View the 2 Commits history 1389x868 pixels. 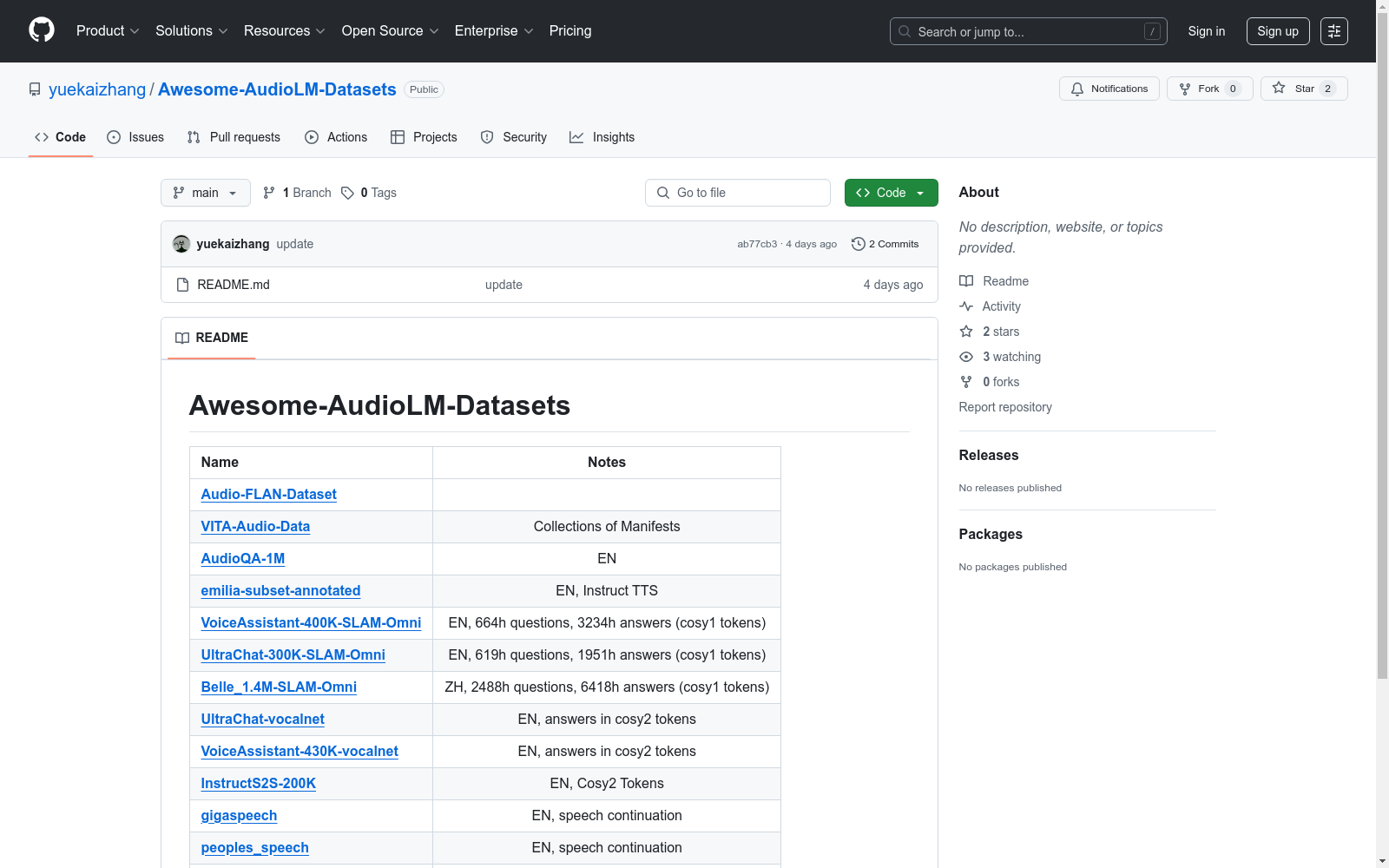(x=885, y=244)
